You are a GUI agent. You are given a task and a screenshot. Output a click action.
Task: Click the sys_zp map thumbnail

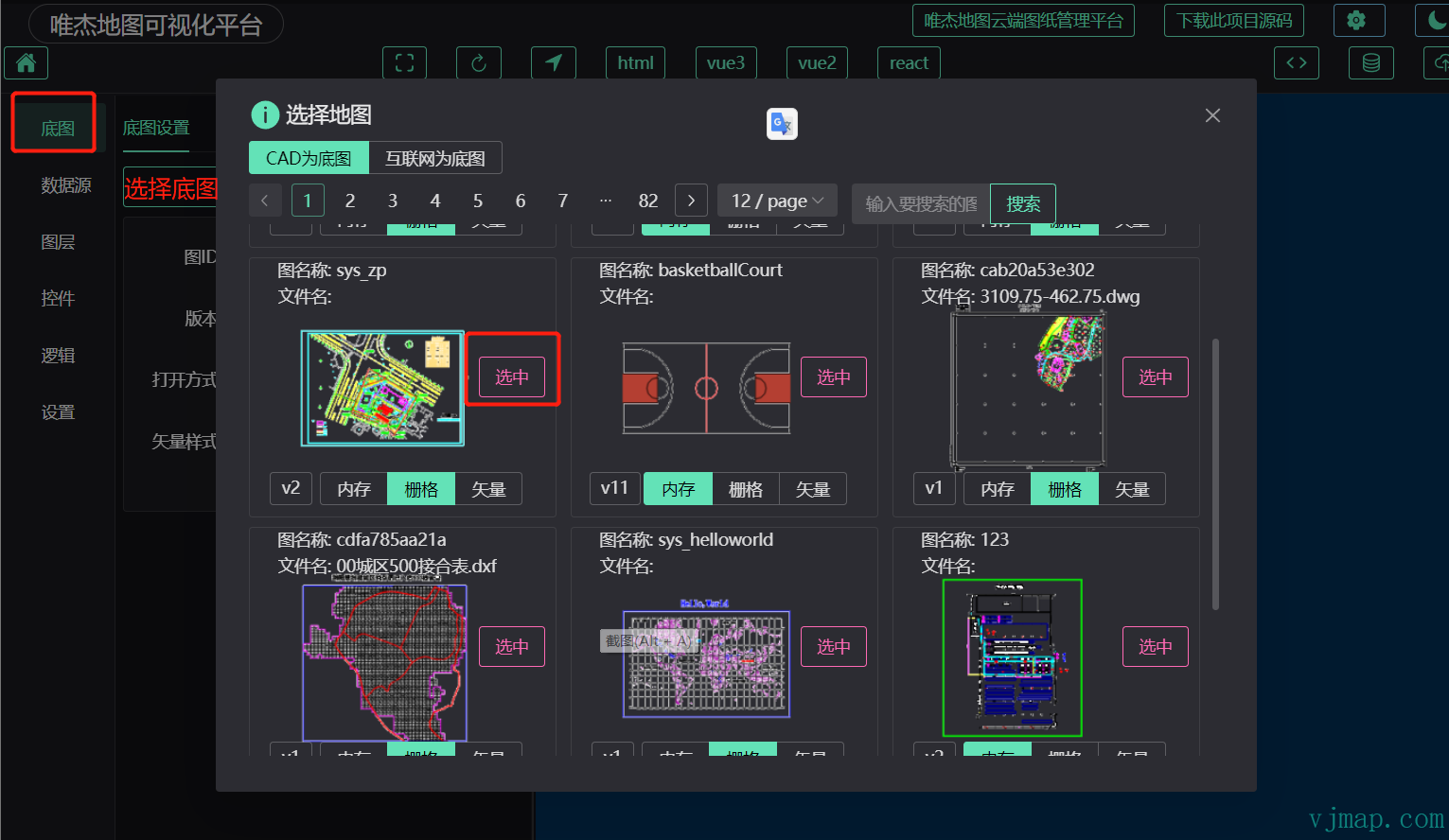point(382,388)
